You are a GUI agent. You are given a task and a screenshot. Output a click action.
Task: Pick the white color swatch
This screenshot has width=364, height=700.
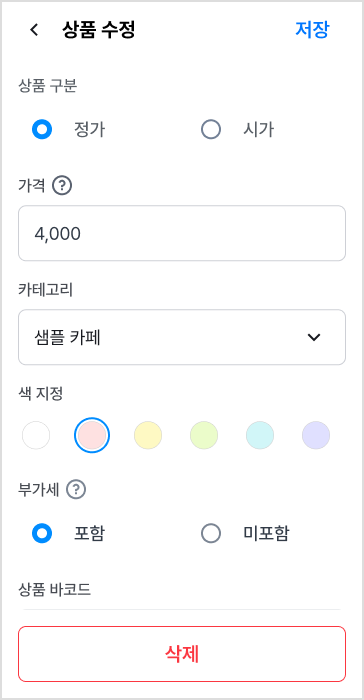pos(36,435)
